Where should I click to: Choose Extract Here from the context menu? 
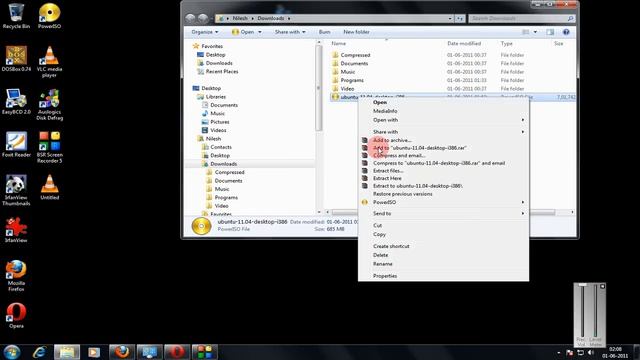(x=443, y=178)
